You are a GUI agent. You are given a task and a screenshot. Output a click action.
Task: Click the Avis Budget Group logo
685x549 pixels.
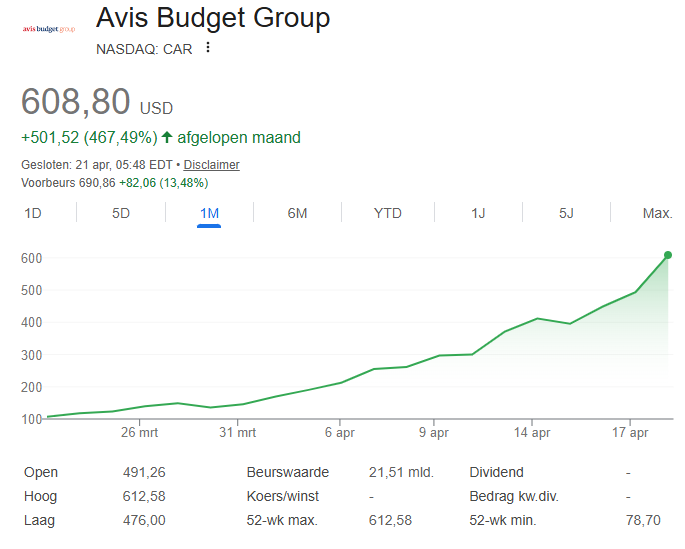click(x=49, y=29)
